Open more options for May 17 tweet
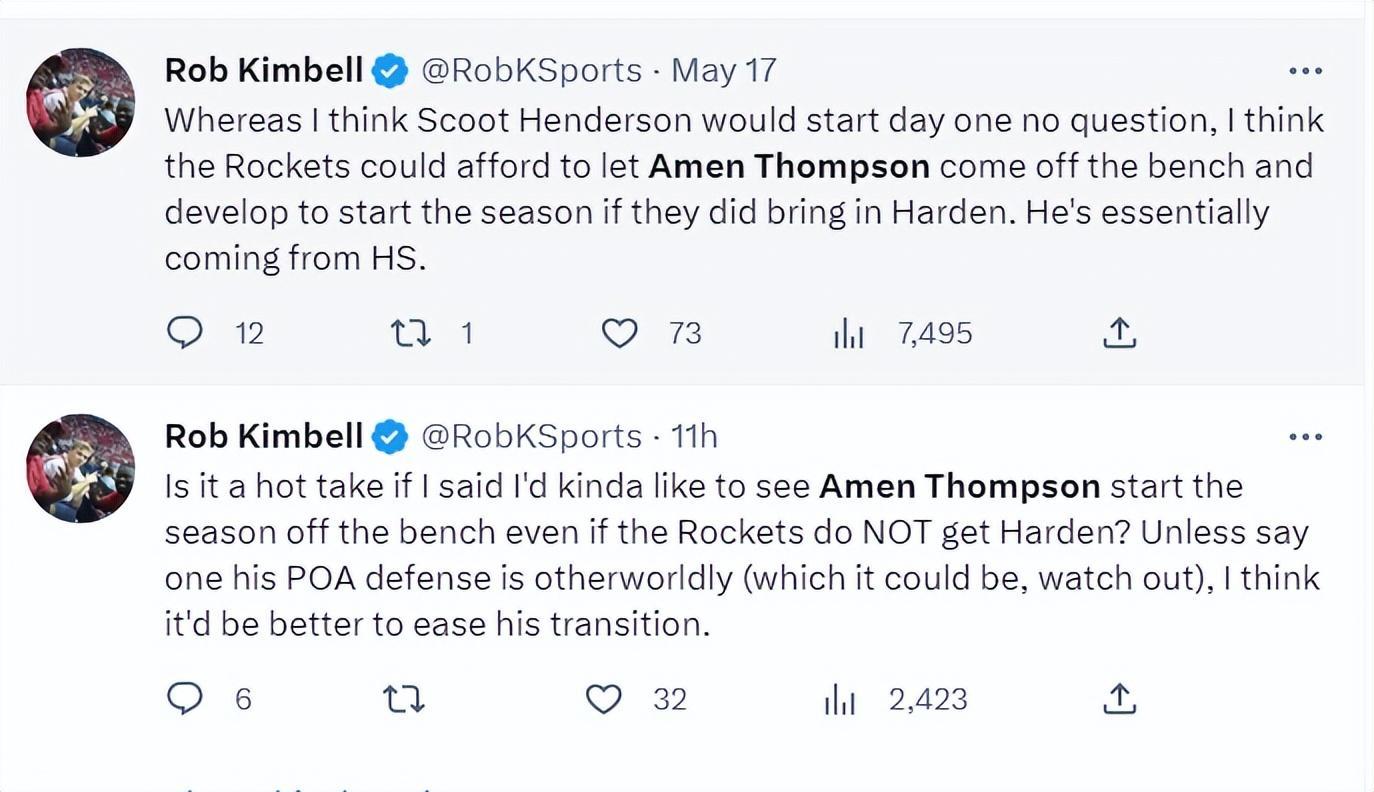The height and width of the screenshot is (792, 1374). [x=1305, y=71]
